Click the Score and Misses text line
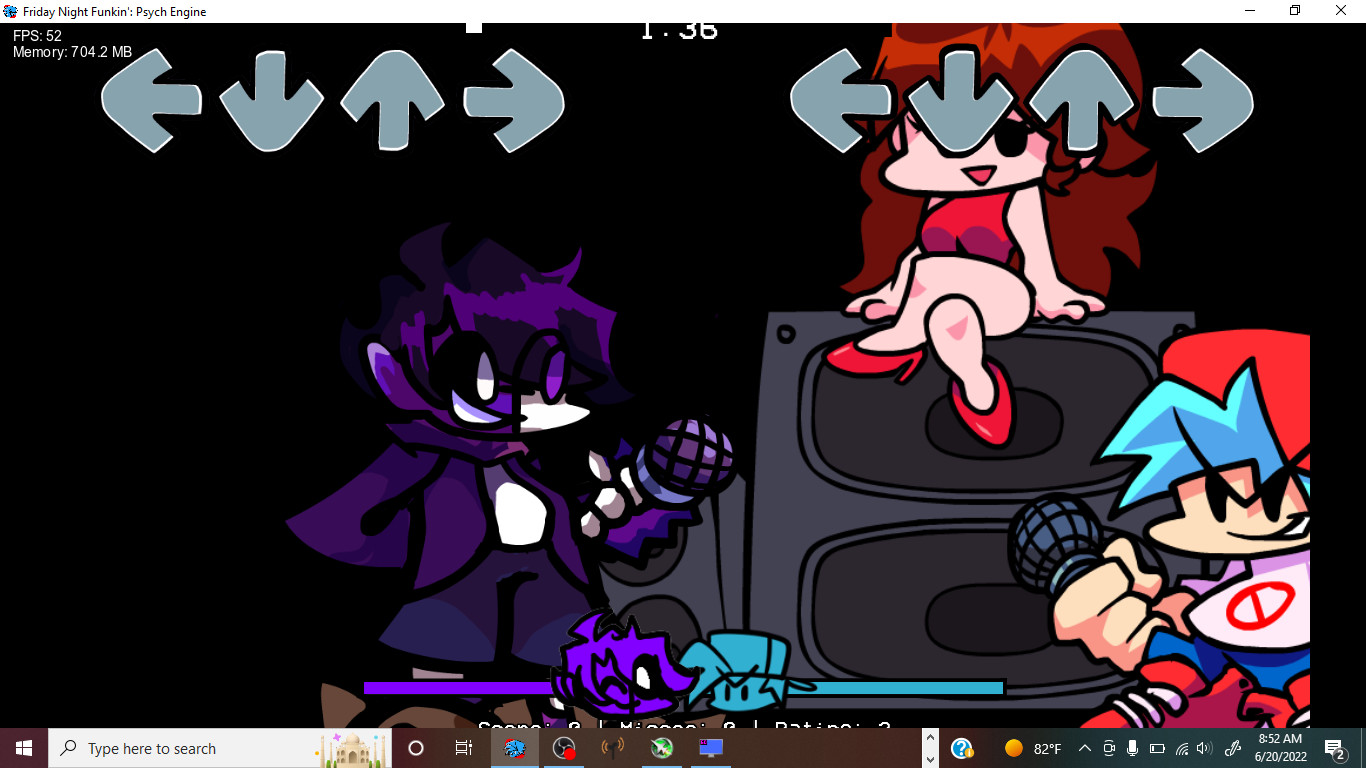This screenshot has width=1366, height=768. [684, 724]
